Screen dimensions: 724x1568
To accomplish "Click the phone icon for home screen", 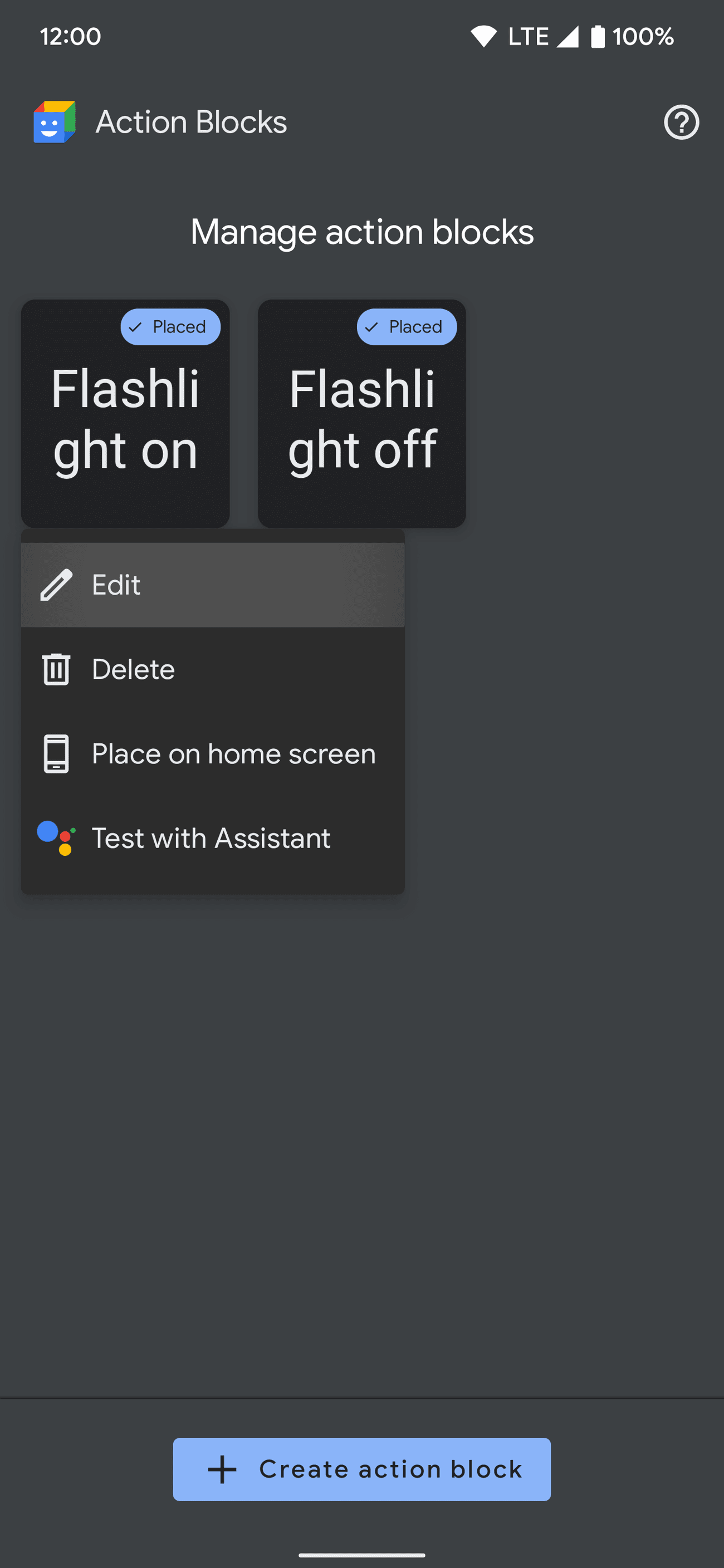I will pyautogui.click(x=56, y=753).
